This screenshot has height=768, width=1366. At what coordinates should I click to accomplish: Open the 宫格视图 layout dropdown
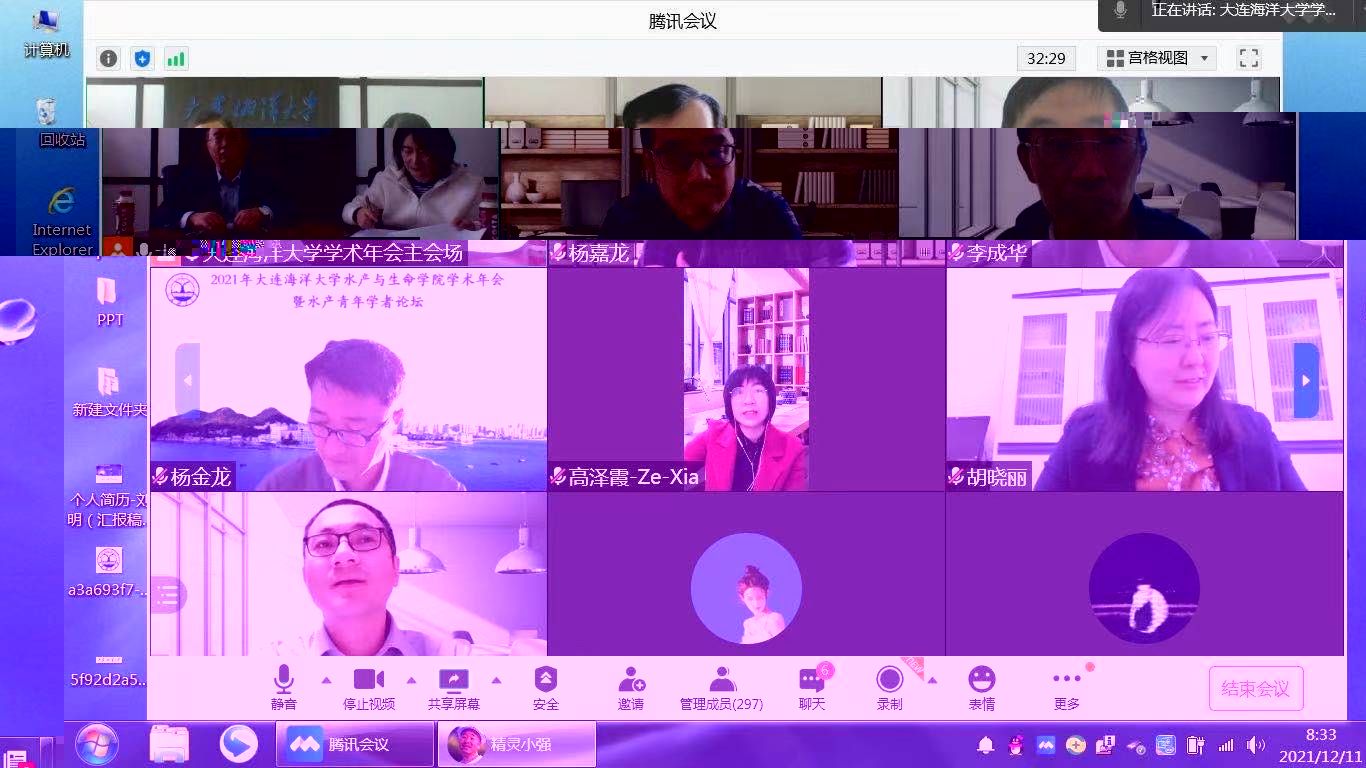[x=1157, y=58]
